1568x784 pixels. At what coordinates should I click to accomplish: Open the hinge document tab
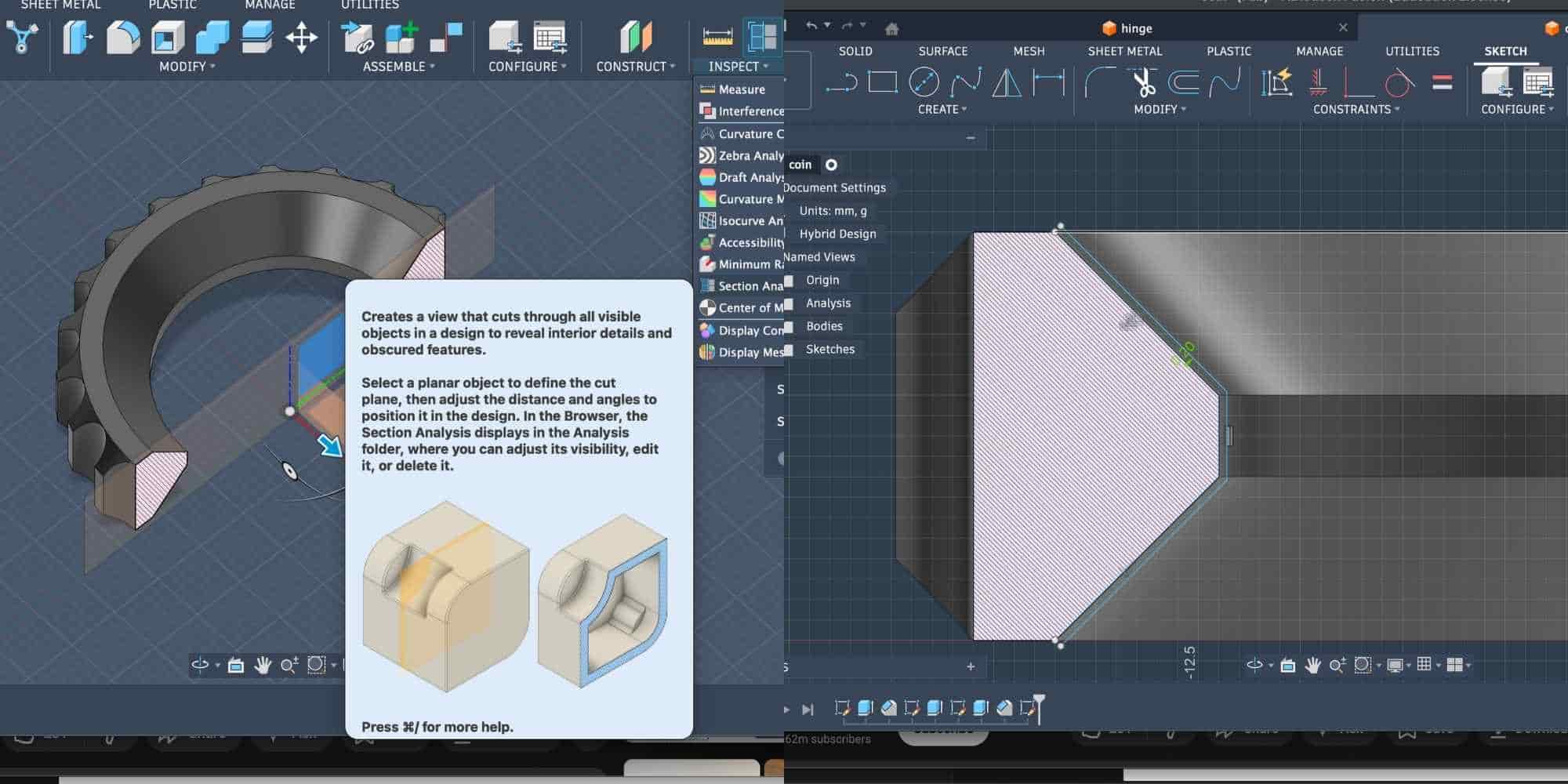[x=1127, y=28]
